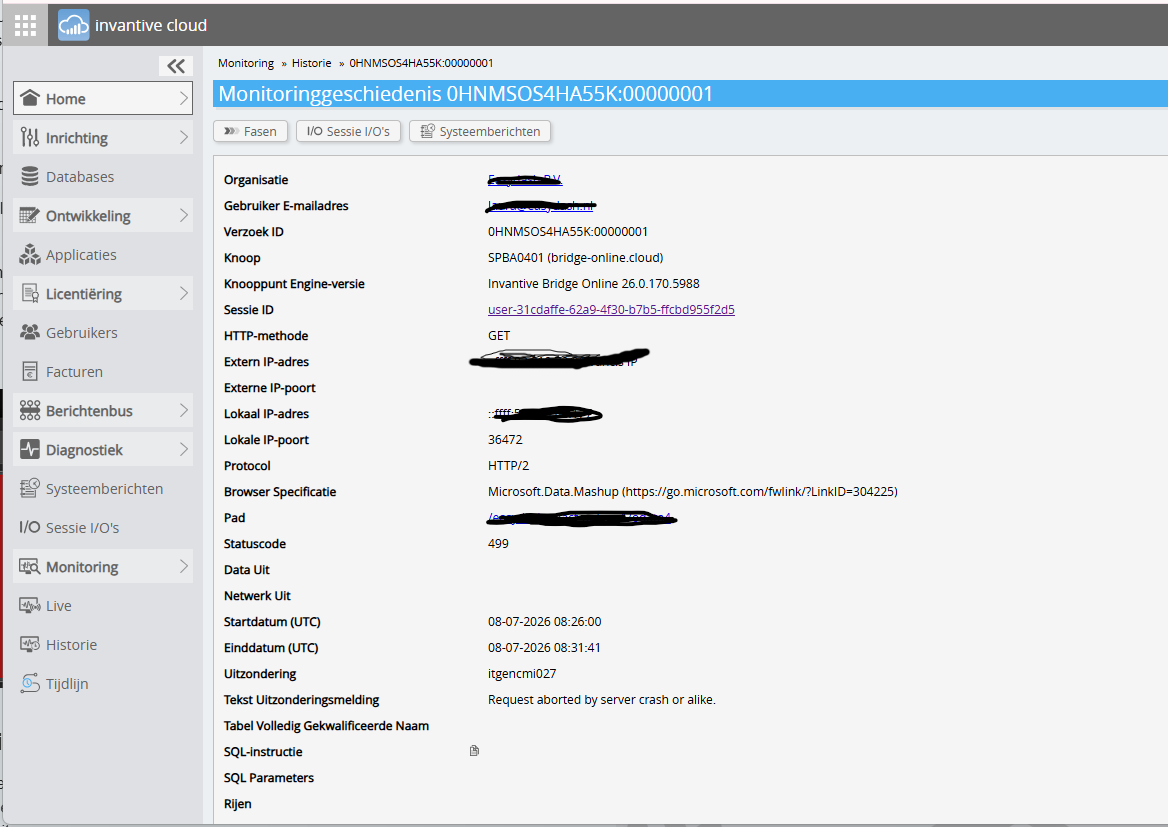This screenshot has height=827, width=1168.
Task: Click the sidebar I/O icon
Action: click(x=30, y=527)
